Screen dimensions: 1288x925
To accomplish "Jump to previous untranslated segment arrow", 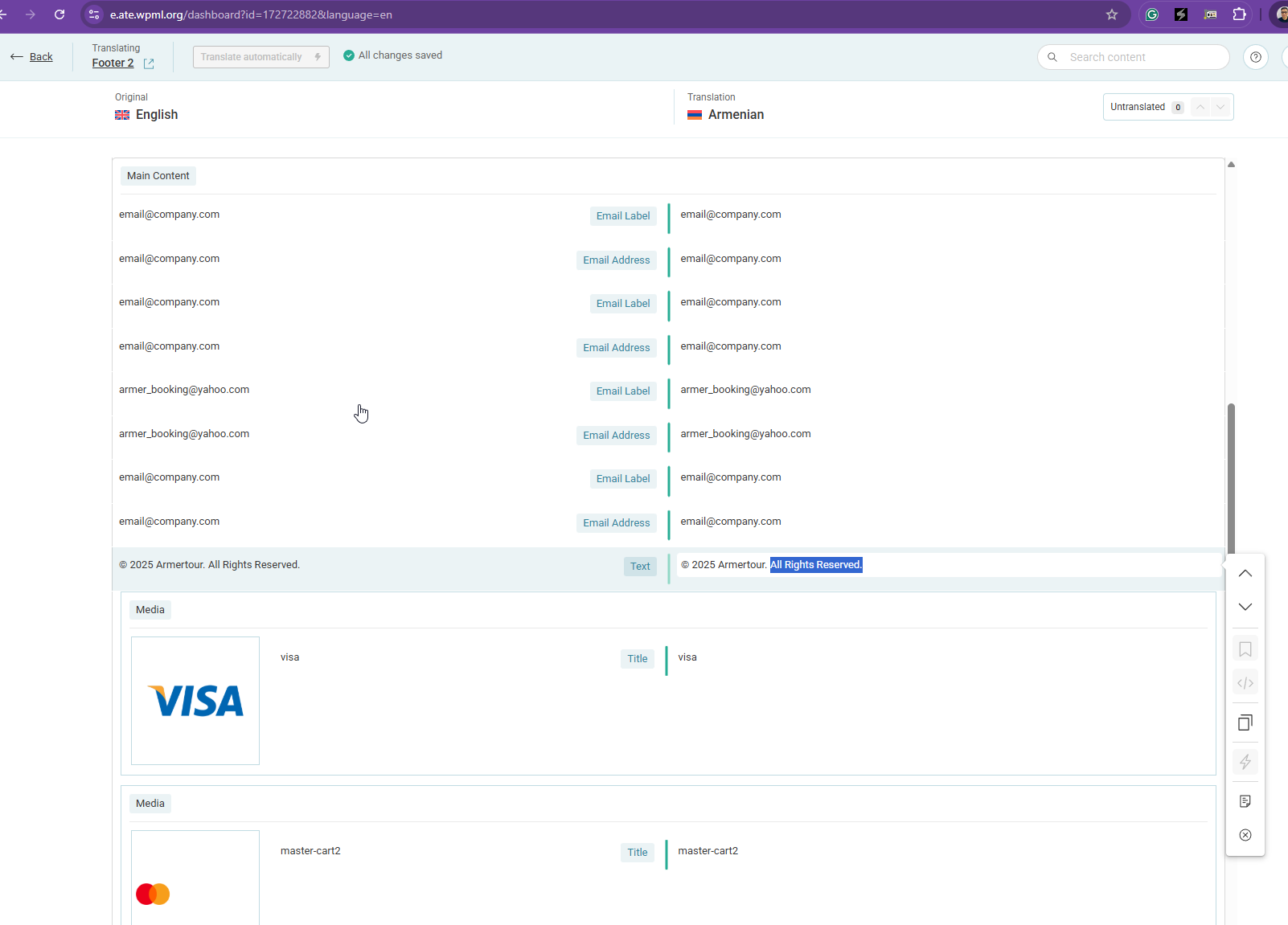I will [1200, 107].
